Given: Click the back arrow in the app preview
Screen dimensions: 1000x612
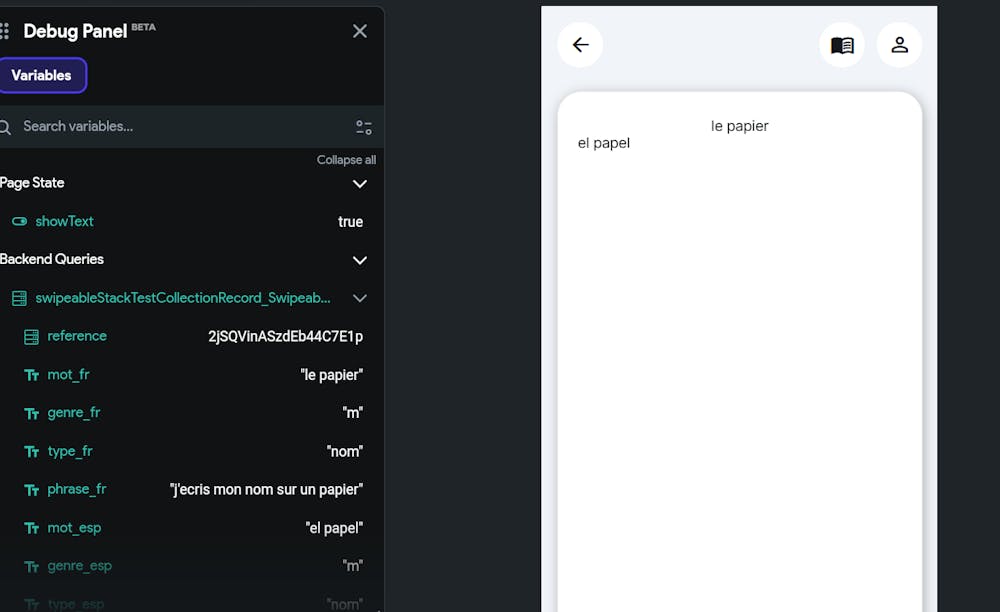Looking at the screenshot, I should [580, 45].
